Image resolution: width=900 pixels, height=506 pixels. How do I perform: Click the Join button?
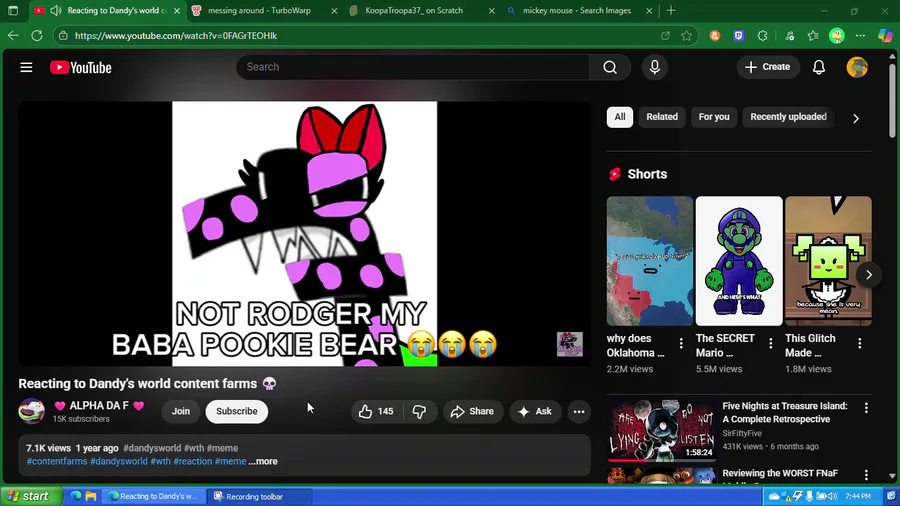pos(181,411)
